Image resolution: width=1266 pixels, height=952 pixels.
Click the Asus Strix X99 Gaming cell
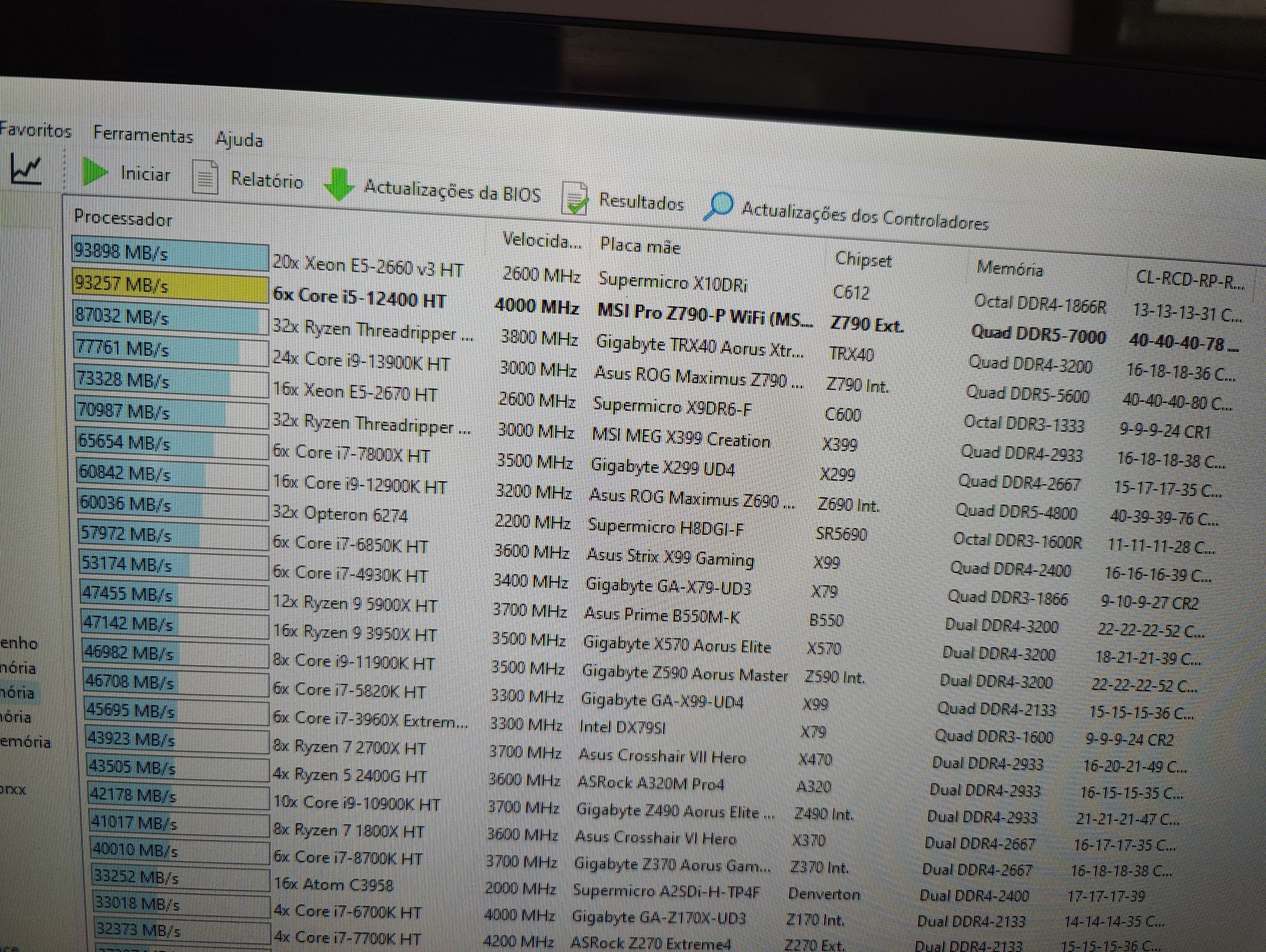pos(670,558)
